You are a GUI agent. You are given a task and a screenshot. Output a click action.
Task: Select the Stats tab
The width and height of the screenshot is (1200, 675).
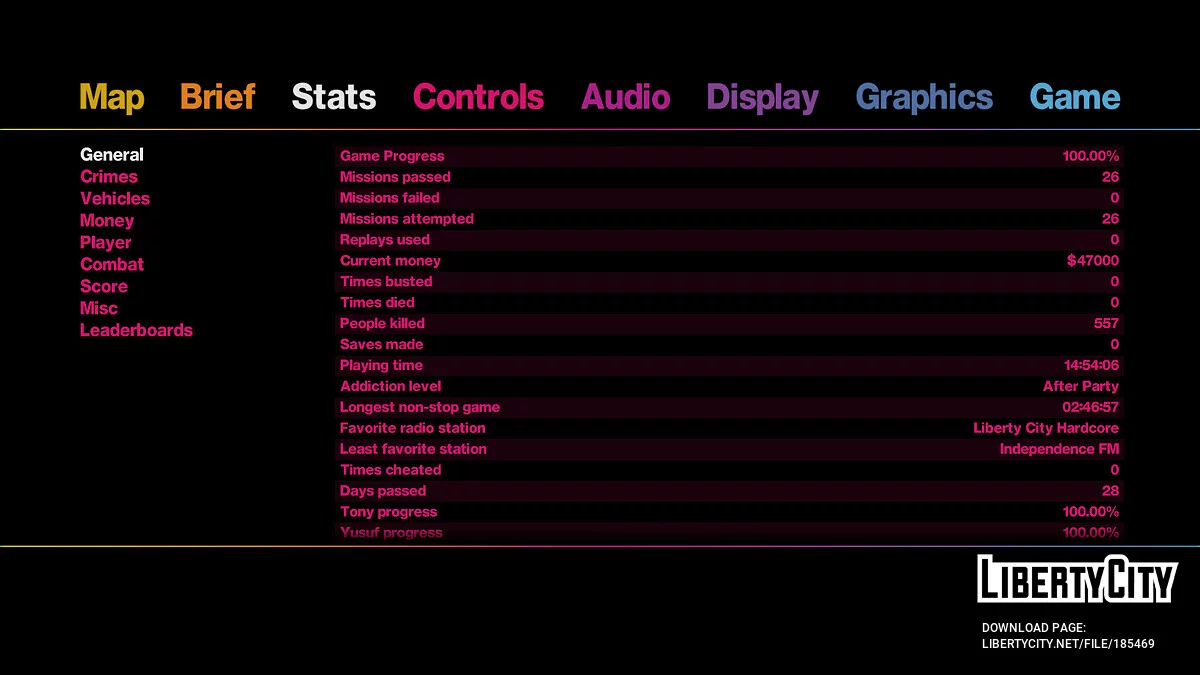click(x=333, y=97)
